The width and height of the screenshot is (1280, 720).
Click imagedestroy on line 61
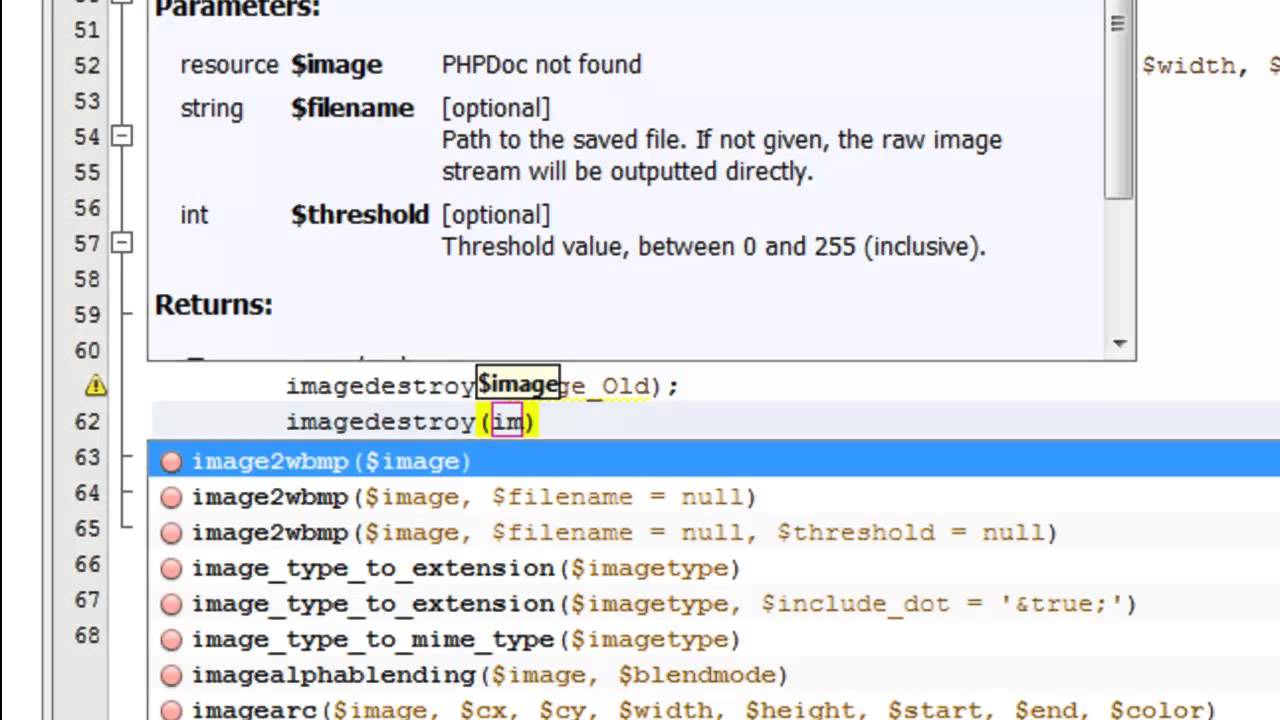(380, 386)
